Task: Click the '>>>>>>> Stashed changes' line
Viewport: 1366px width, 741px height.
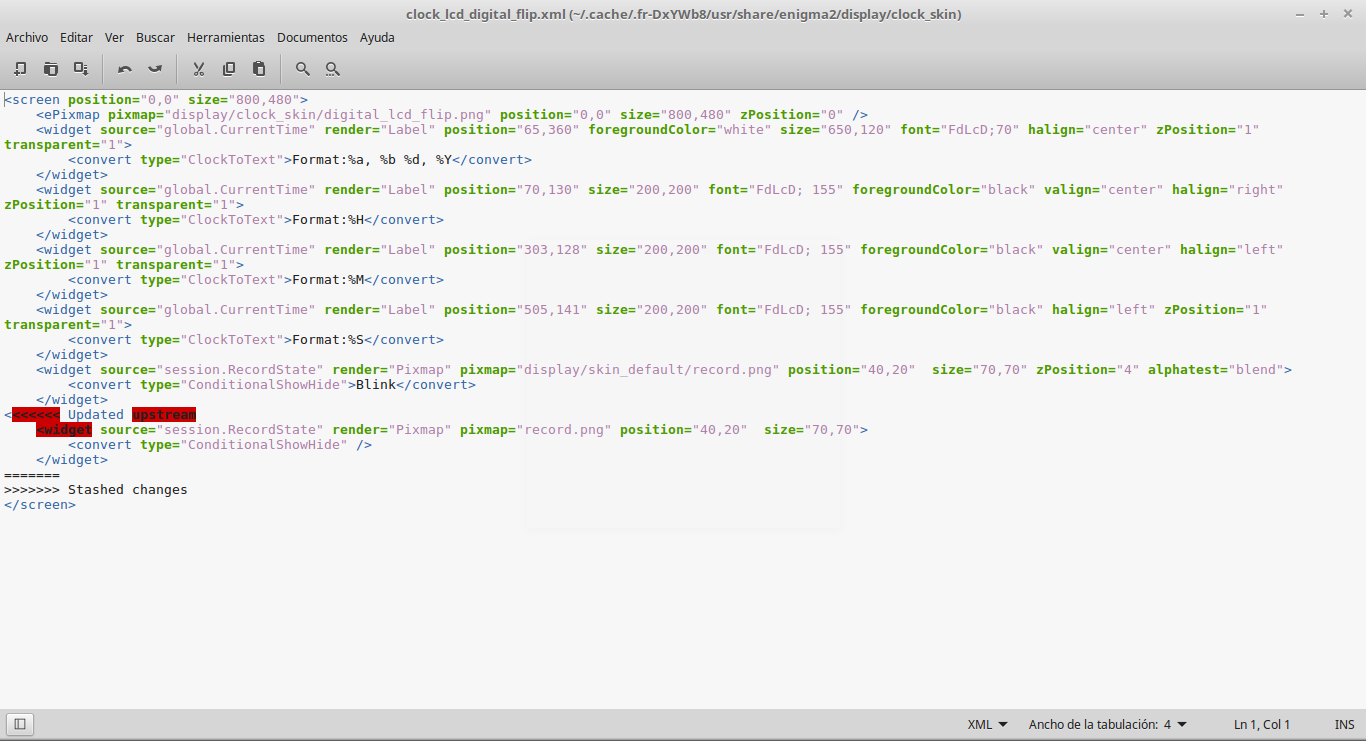Action: (96, 489)
